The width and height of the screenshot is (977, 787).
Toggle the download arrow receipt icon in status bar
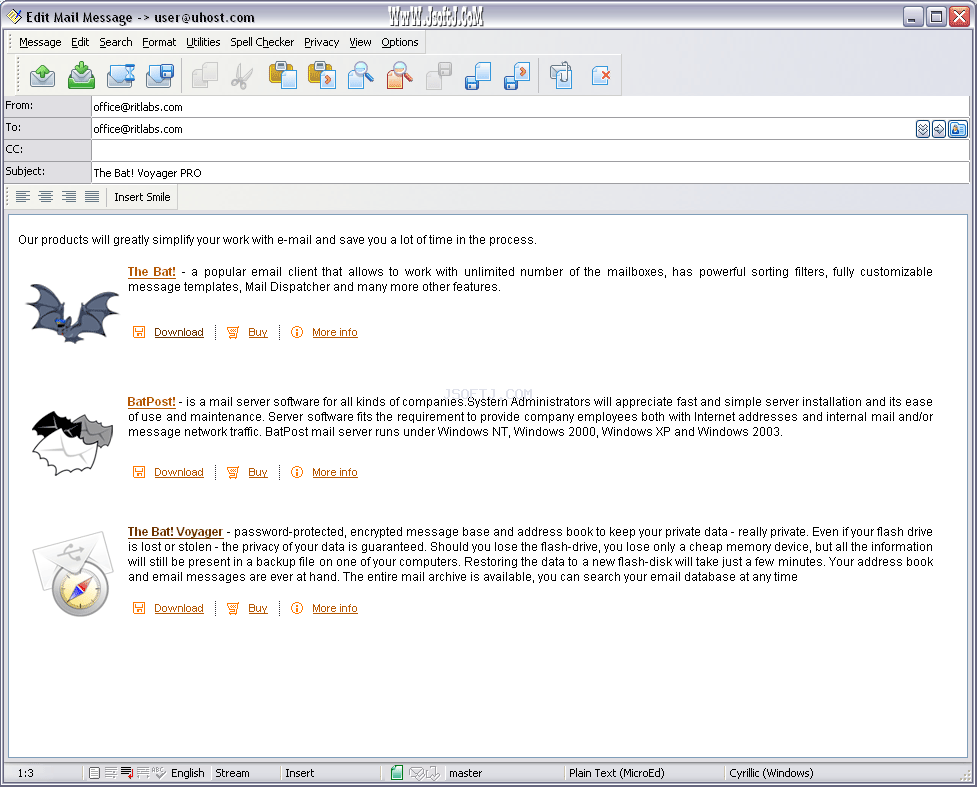coord(433,773)
